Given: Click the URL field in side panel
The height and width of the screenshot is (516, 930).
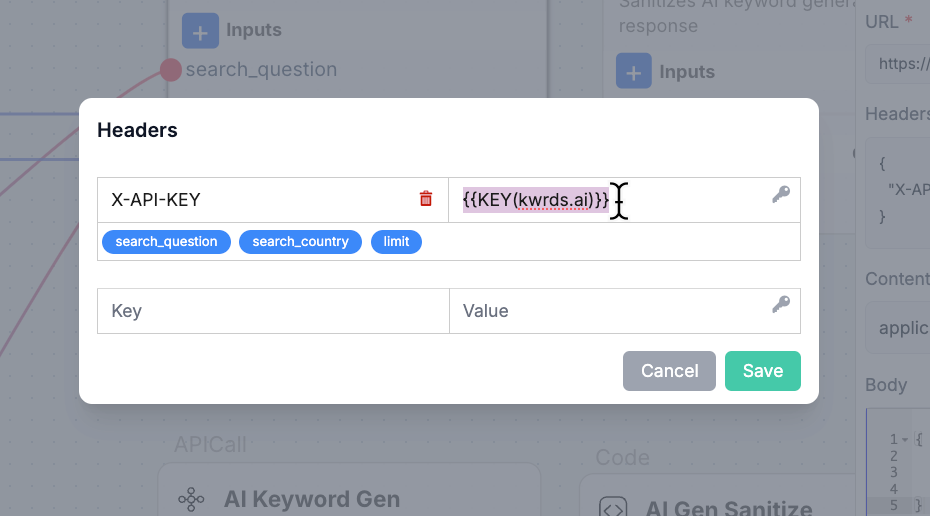Looking at the screenshot, I should point(897,64).
